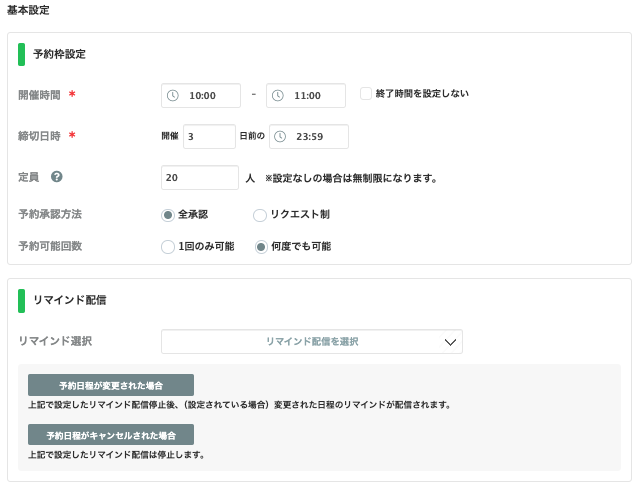Screen dimensions: 638x488
Task: Pick the 何度でも可能 booking option
Action: click(x=261, y=246)
